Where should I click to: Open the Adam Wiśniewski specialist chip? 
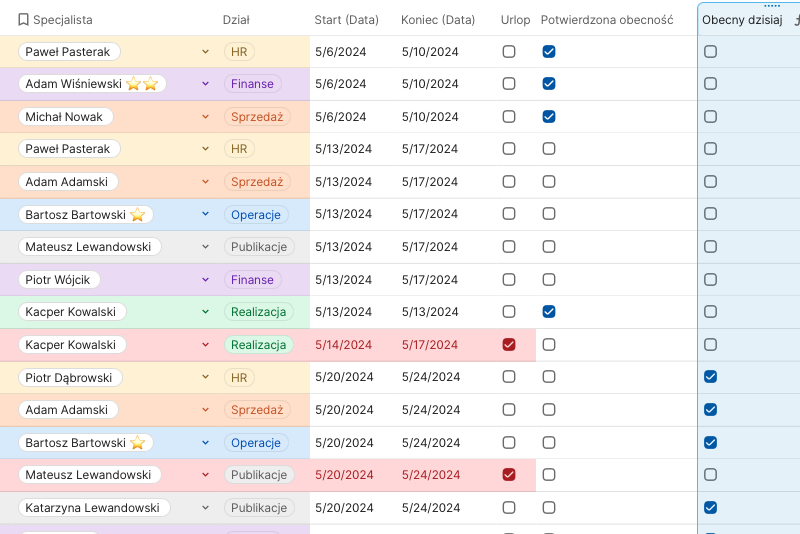point(75,84)
